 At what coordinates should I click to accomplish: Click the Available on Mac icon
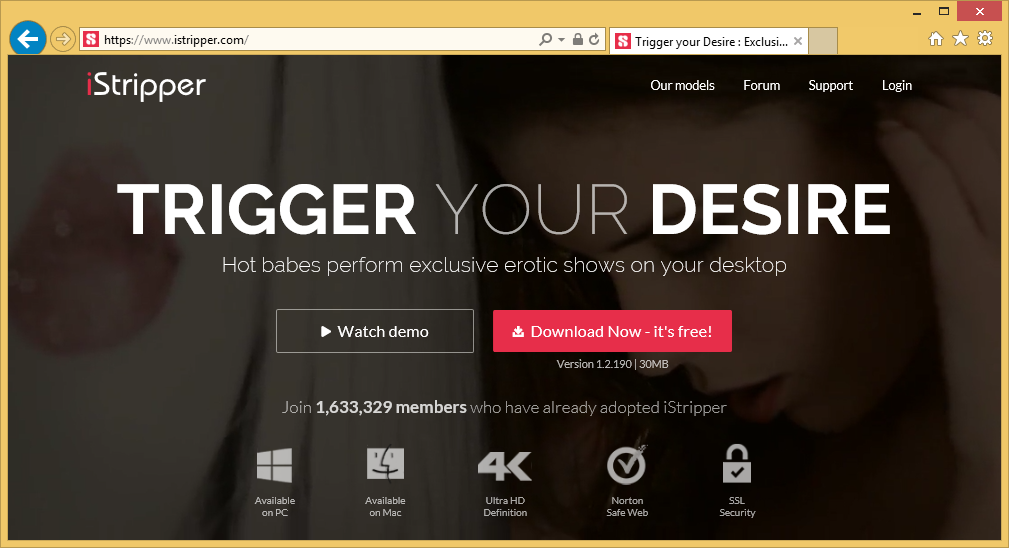click(385, 466)
